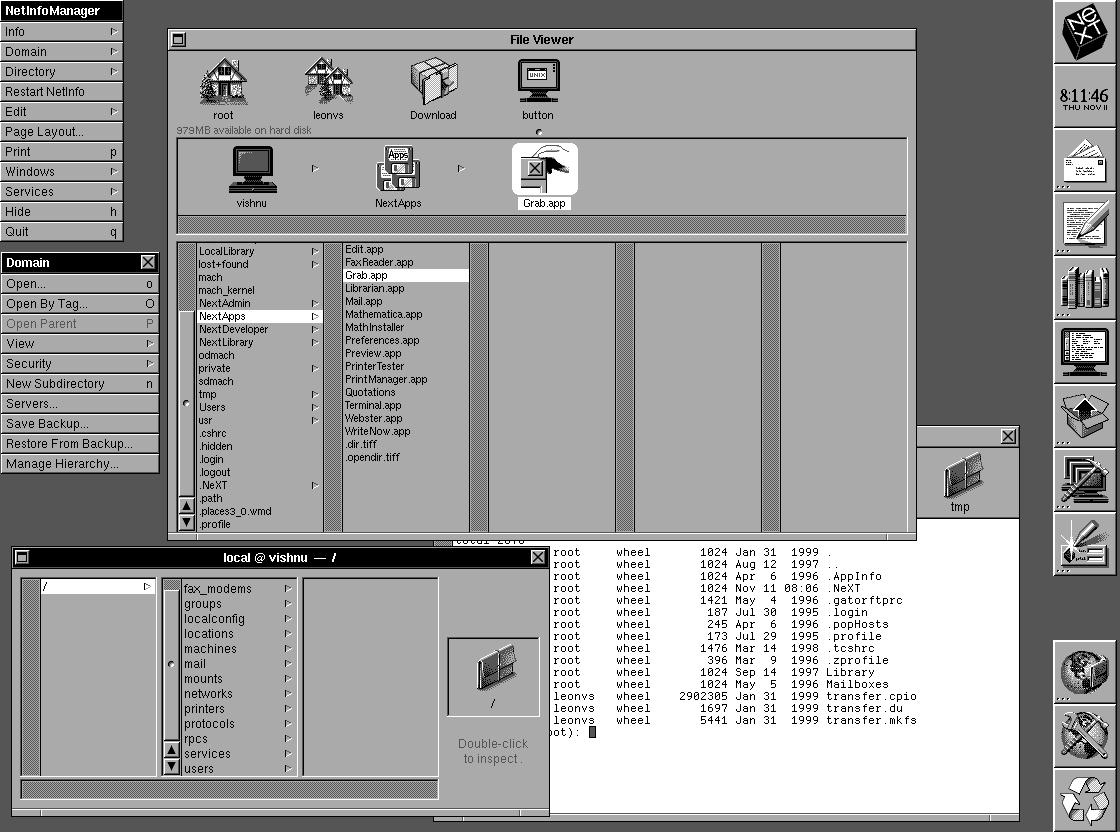Select the Download box icon on shelf
The height and width of the screenshot is (832, 1120).
tap(433, 82)
